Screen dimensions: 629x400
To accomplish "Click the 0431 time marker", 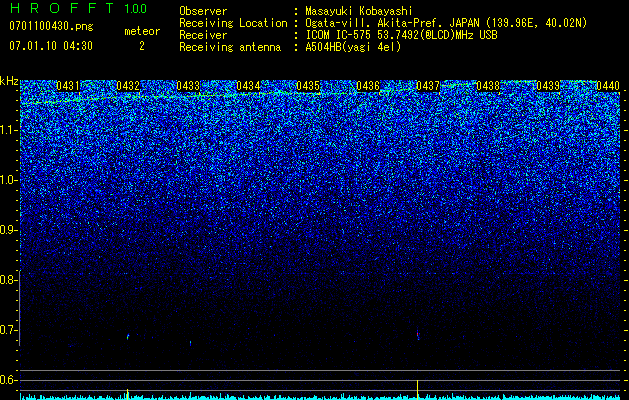I will pos(68,86).
